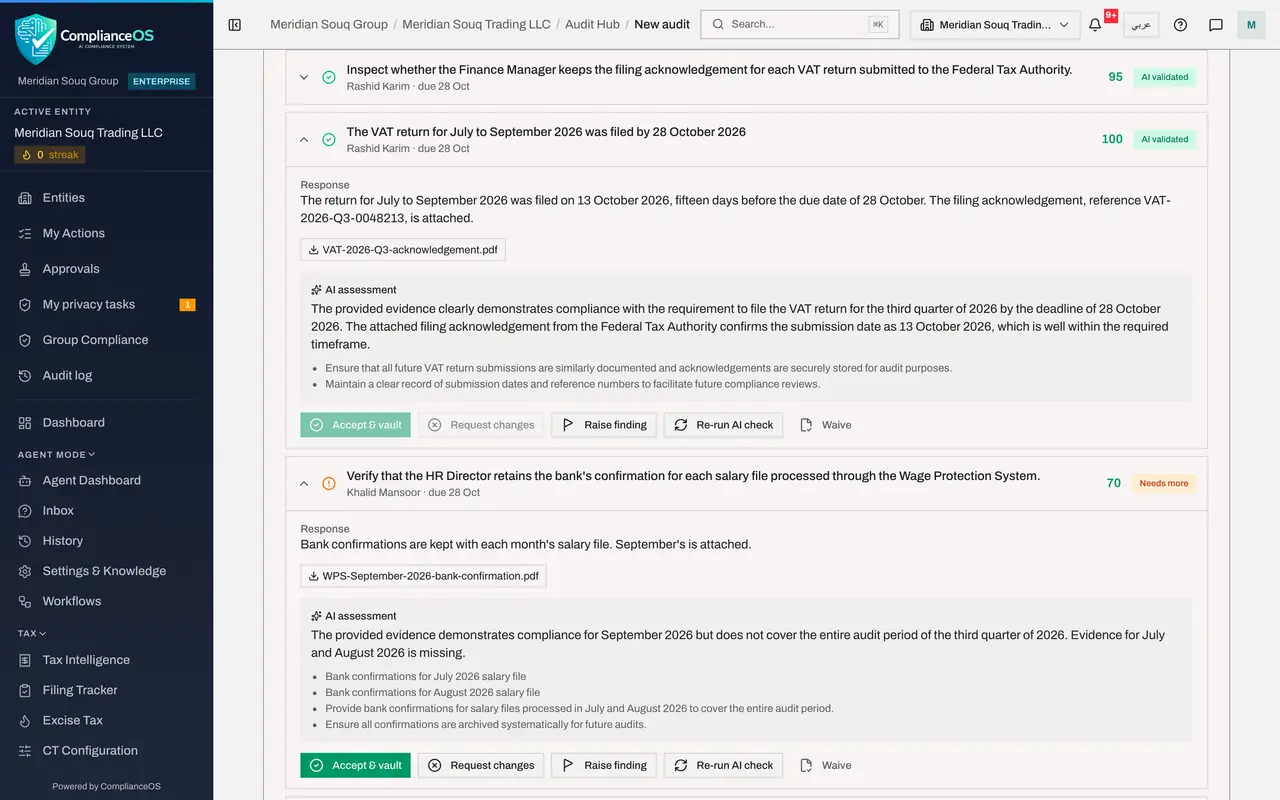Collapse the VAT return July–September item
This screenshot has width=1280, height=800.
pyautogui.click(x=304, y=139)
